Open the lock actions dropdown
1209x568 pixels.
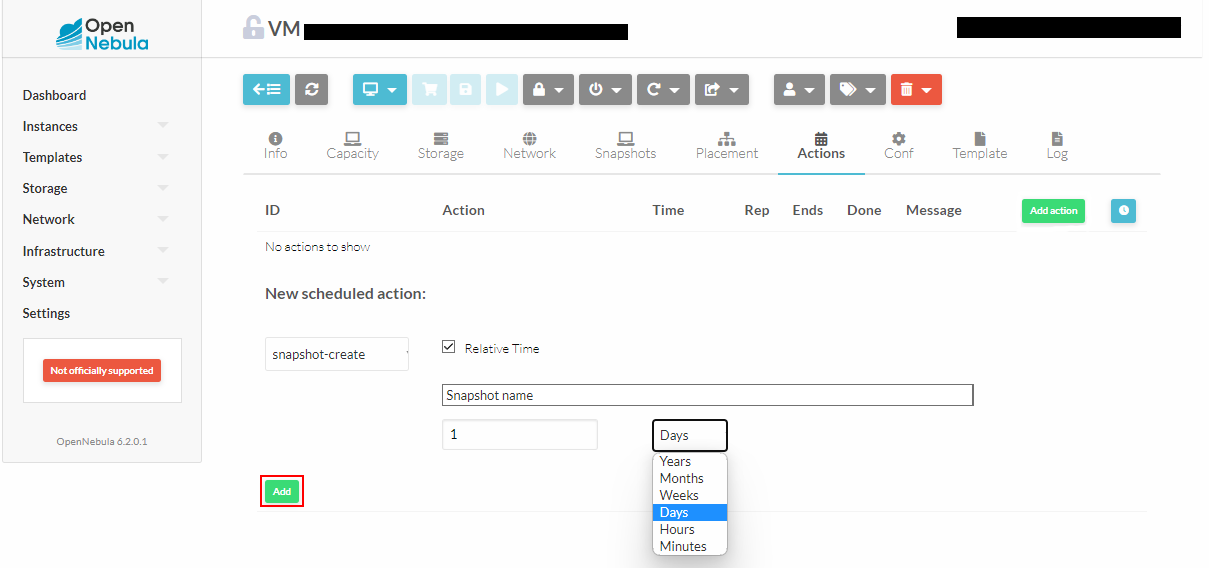[x=548, y=89]
